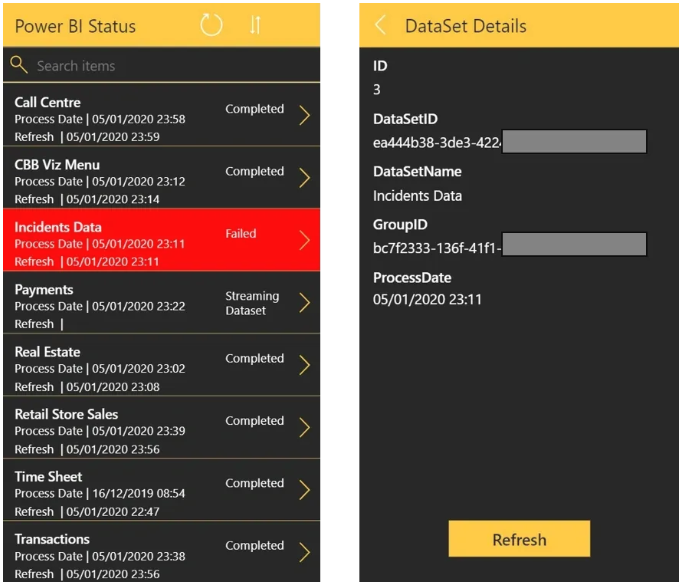The image size is (684, 586).
Task: Open CBB Viz Menu details chevron
Action: tap(304, 178)
